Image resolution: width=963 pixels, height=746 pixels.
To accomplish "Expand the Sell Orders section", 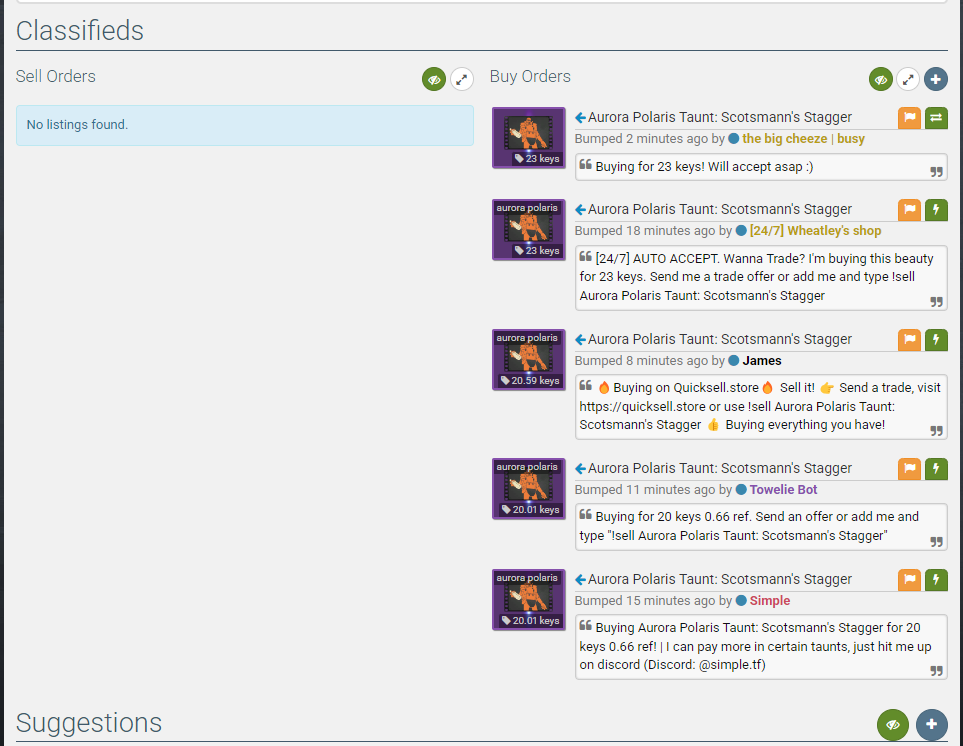I will tap(462, 79).
